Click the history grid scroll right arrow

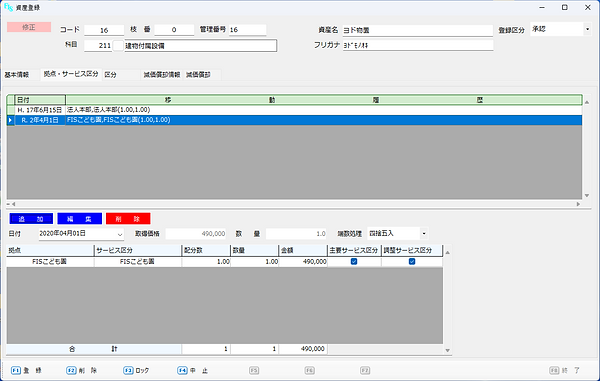point(579,204)
